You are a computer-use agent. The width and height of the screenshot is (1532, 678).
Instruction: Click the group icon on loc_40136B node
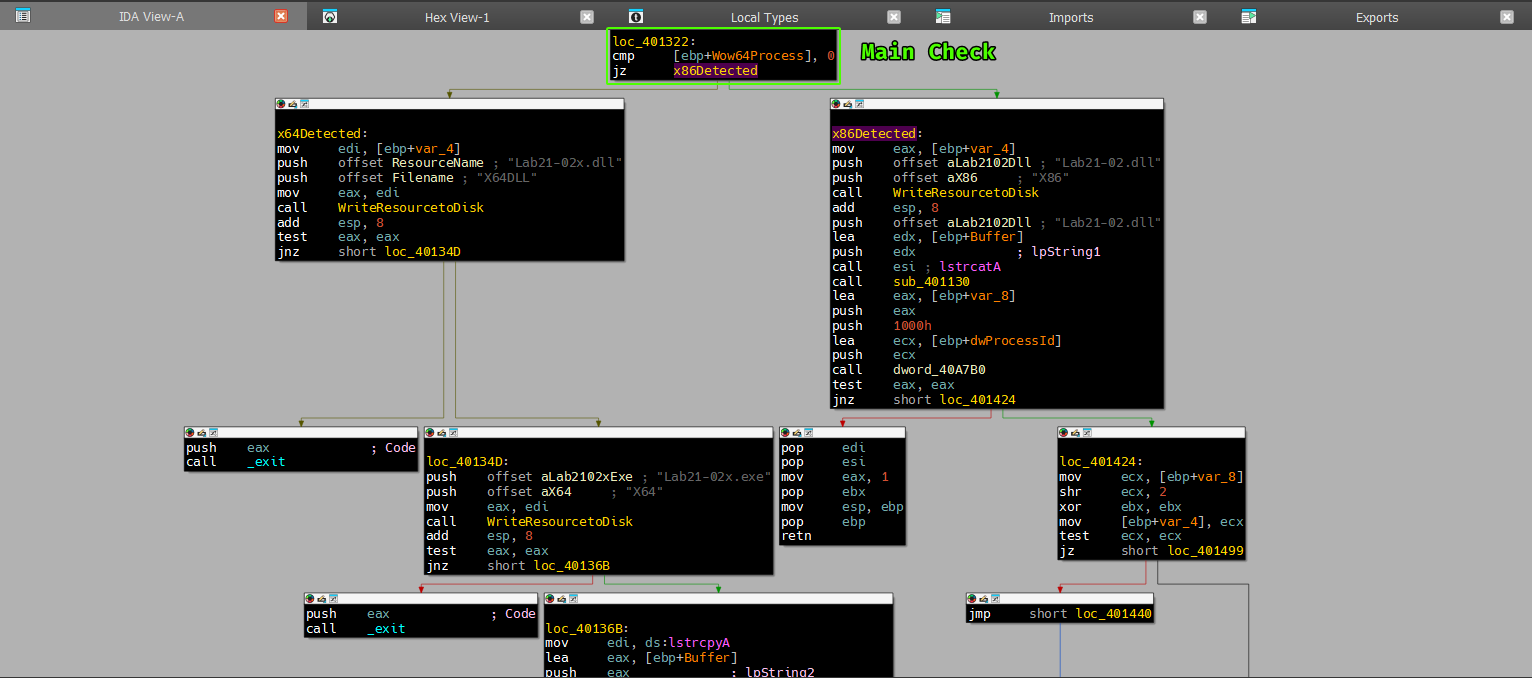(575, 598)
